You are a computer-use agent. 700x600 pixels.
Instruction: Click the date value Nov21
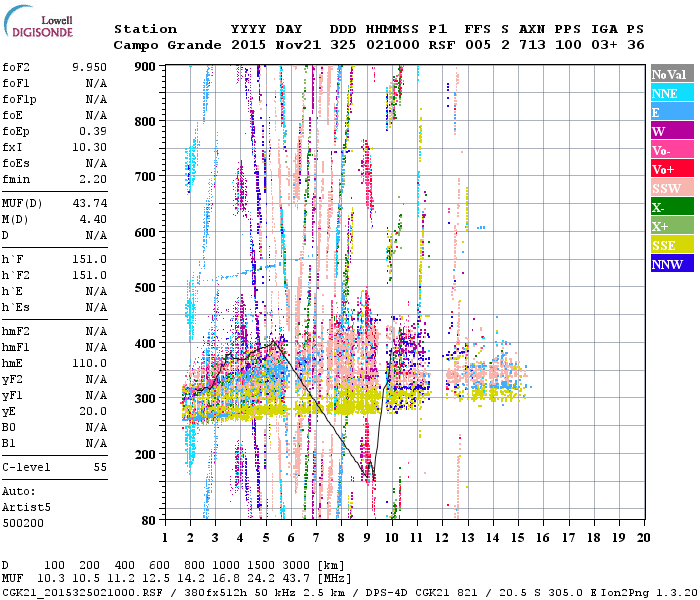(x=298, y=45)
